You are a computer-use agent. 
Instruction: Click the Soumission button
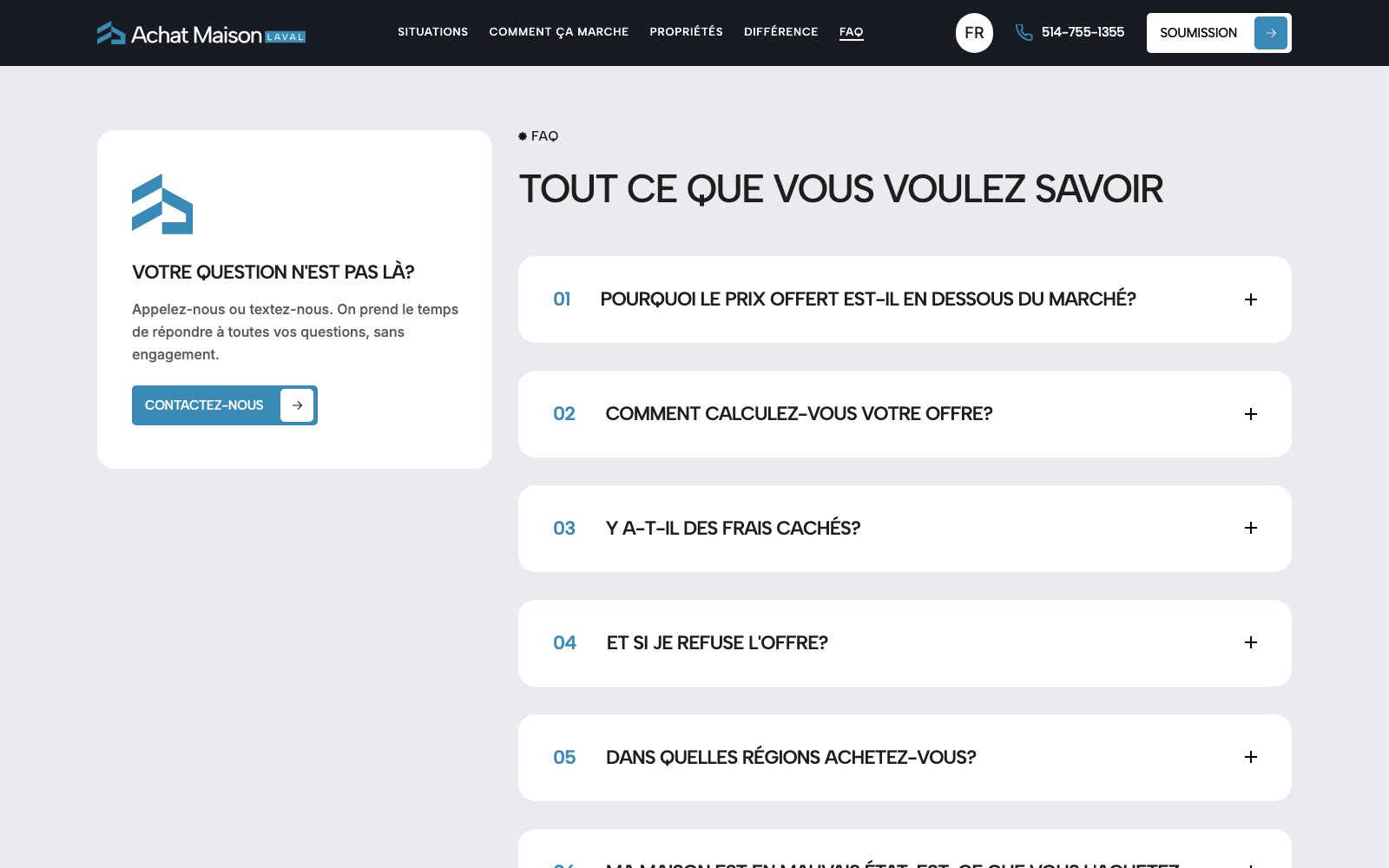(x=1219, y=33)
